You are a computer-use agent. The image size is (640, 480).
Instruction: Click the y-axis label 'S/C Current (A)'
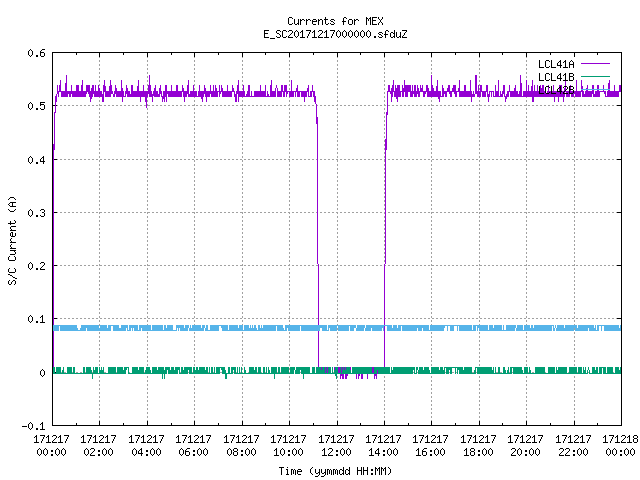coord(13,240)
